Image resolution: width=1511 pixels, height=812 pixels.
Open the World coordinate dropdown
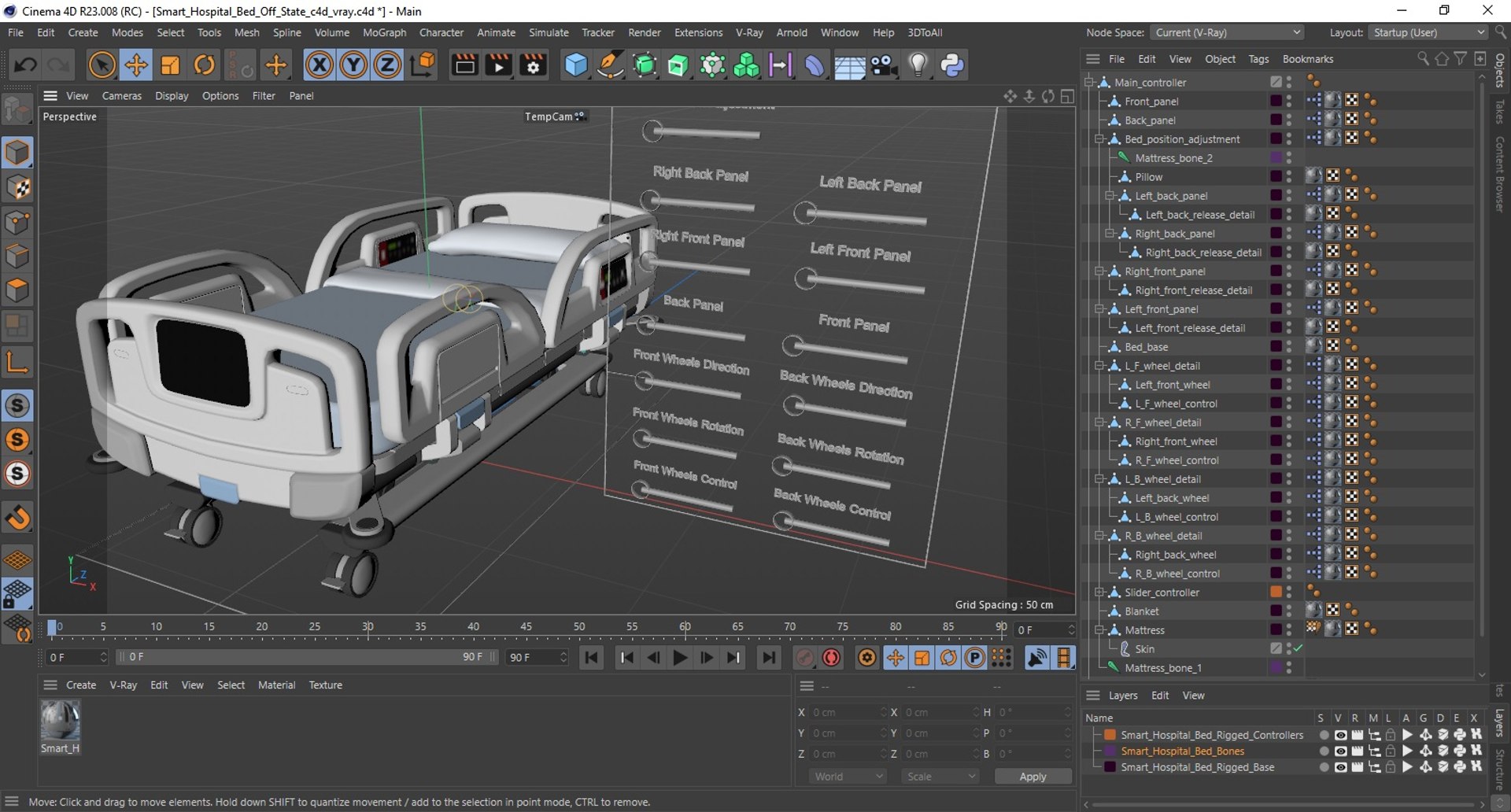tap(848, 777)
